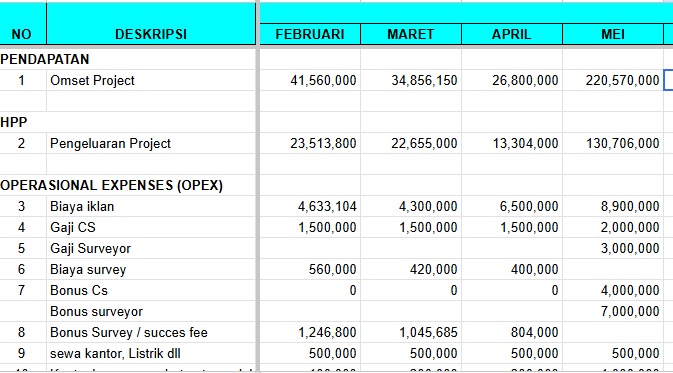Select the MARET column header cell
The image size is (673, 373).
411,34
